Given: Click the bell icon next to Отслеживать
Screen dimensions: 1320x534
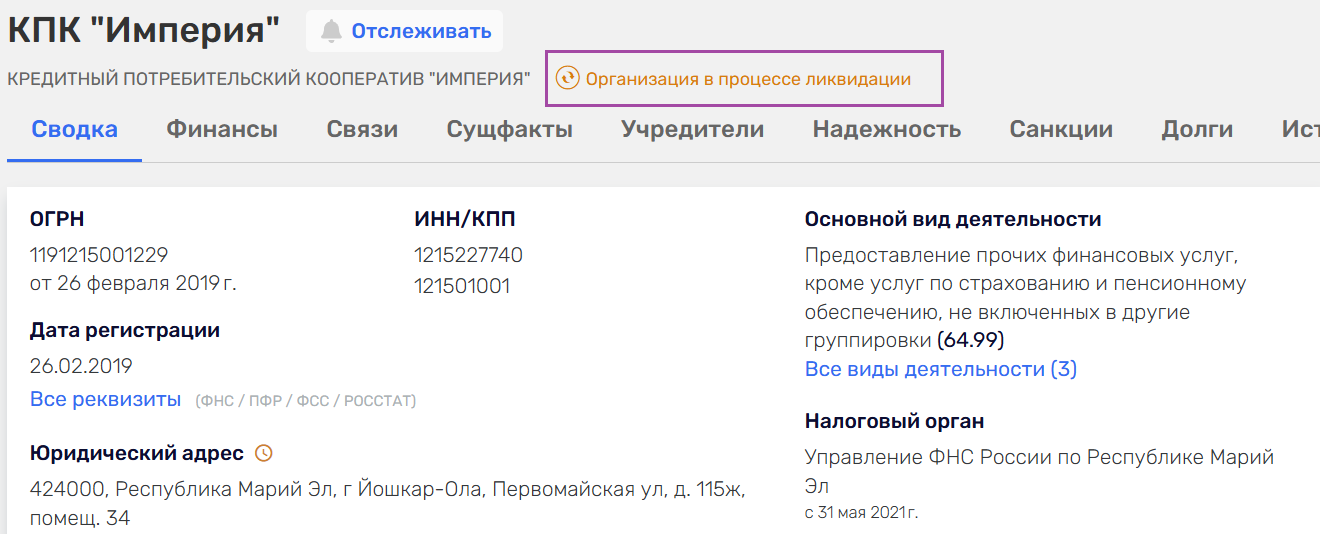Looking at the screenshot, I should [331, 31].
